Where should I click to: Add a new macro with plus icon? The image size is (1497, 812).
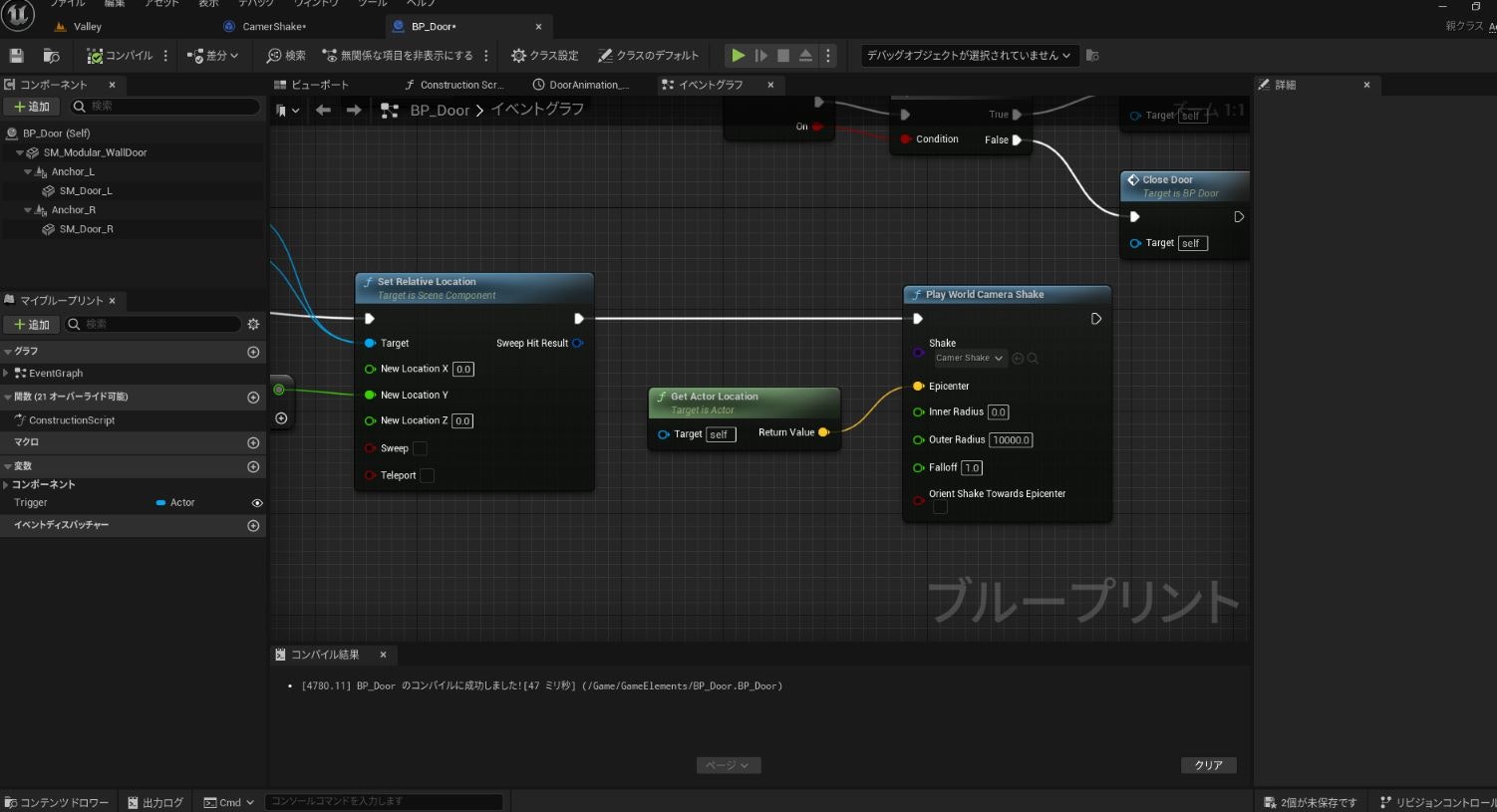click(x=253, y=442)
